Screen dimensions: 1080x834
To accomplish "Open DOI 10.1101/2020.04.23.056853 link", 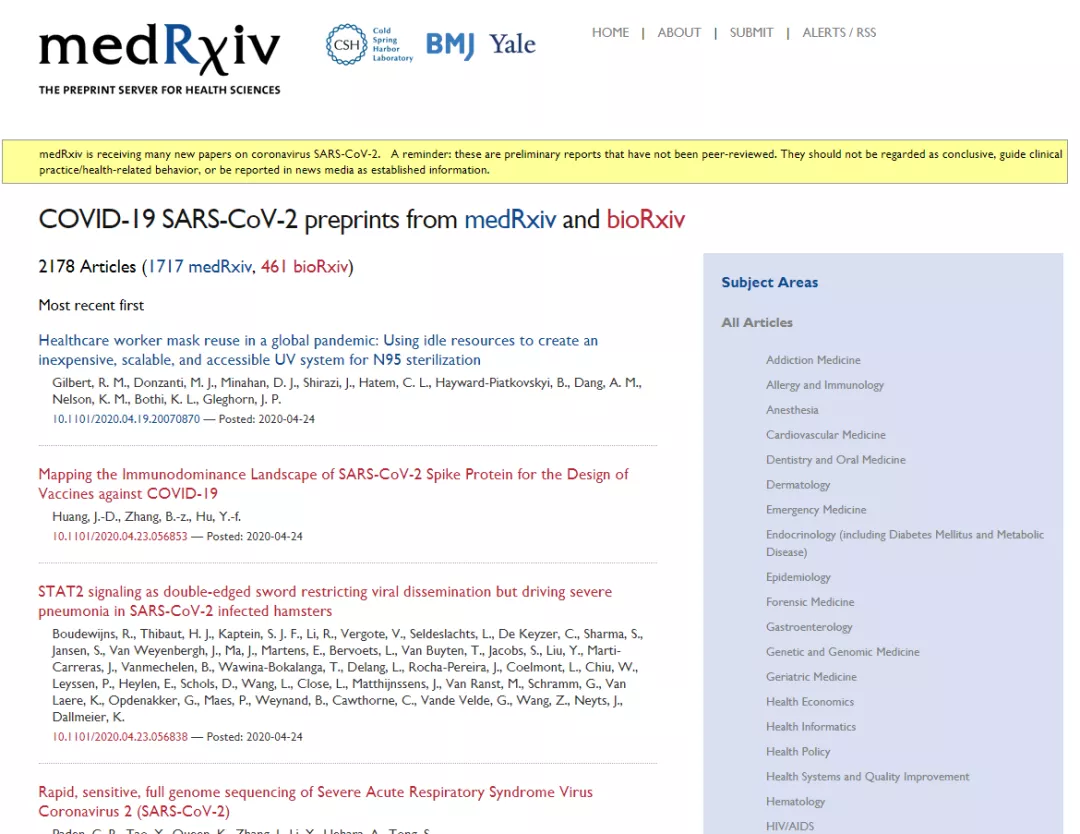I will 120,536.
